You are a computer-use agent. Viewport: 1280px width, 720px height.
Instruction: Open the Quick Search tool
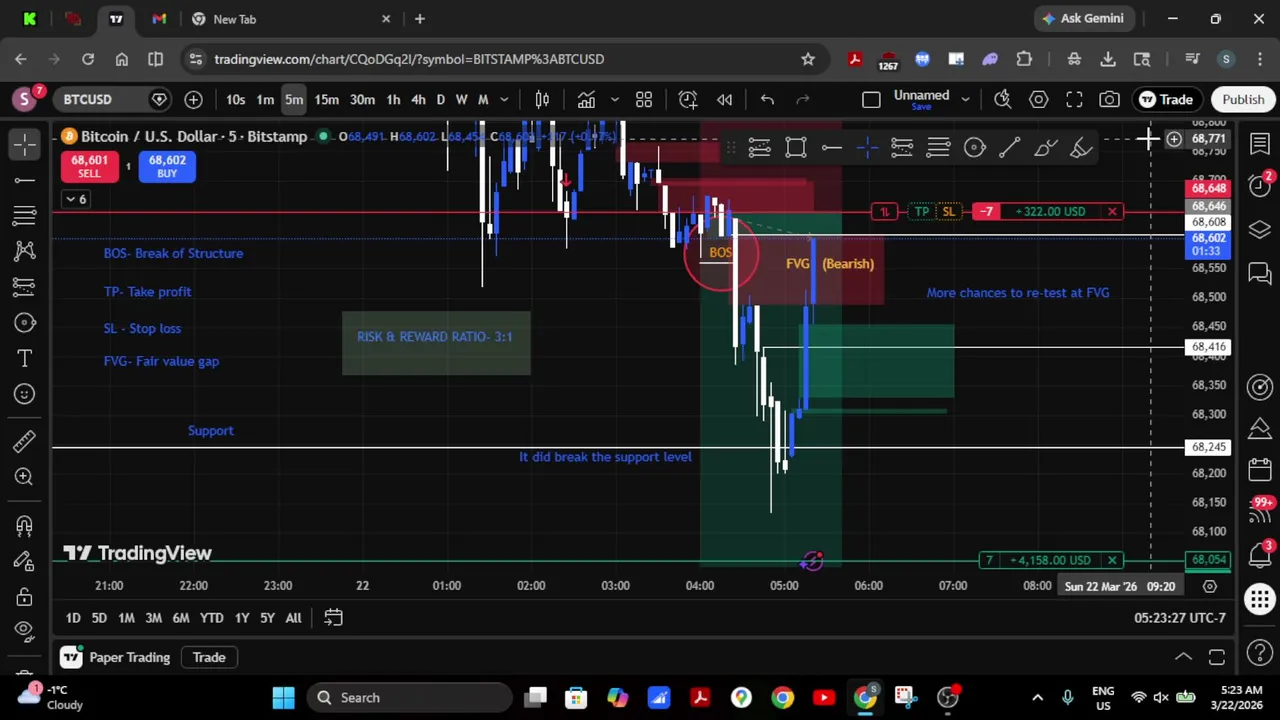point(1002,99)
